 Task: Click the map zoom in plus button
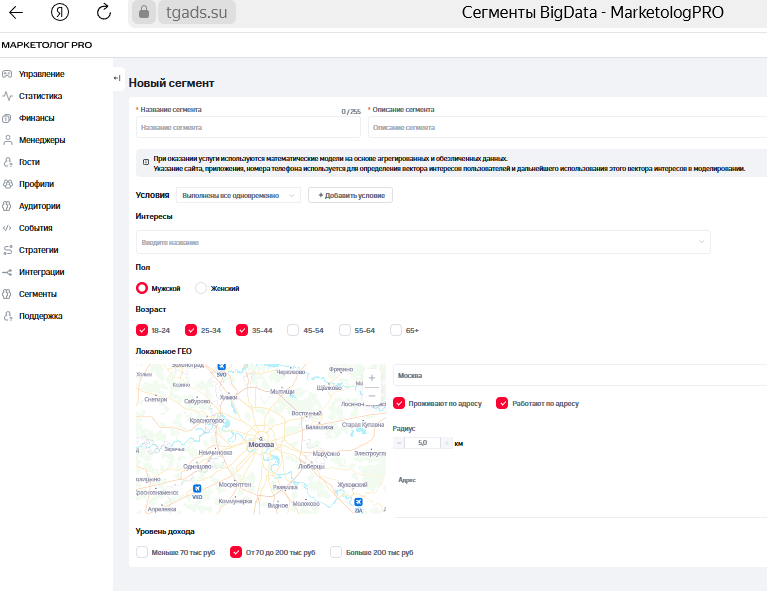click(372, 378)
